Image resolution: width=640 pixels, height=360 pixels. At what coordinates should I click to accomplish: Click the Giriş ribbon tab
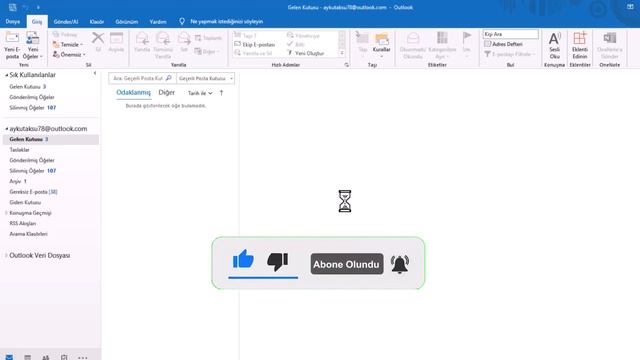(37, 22)
